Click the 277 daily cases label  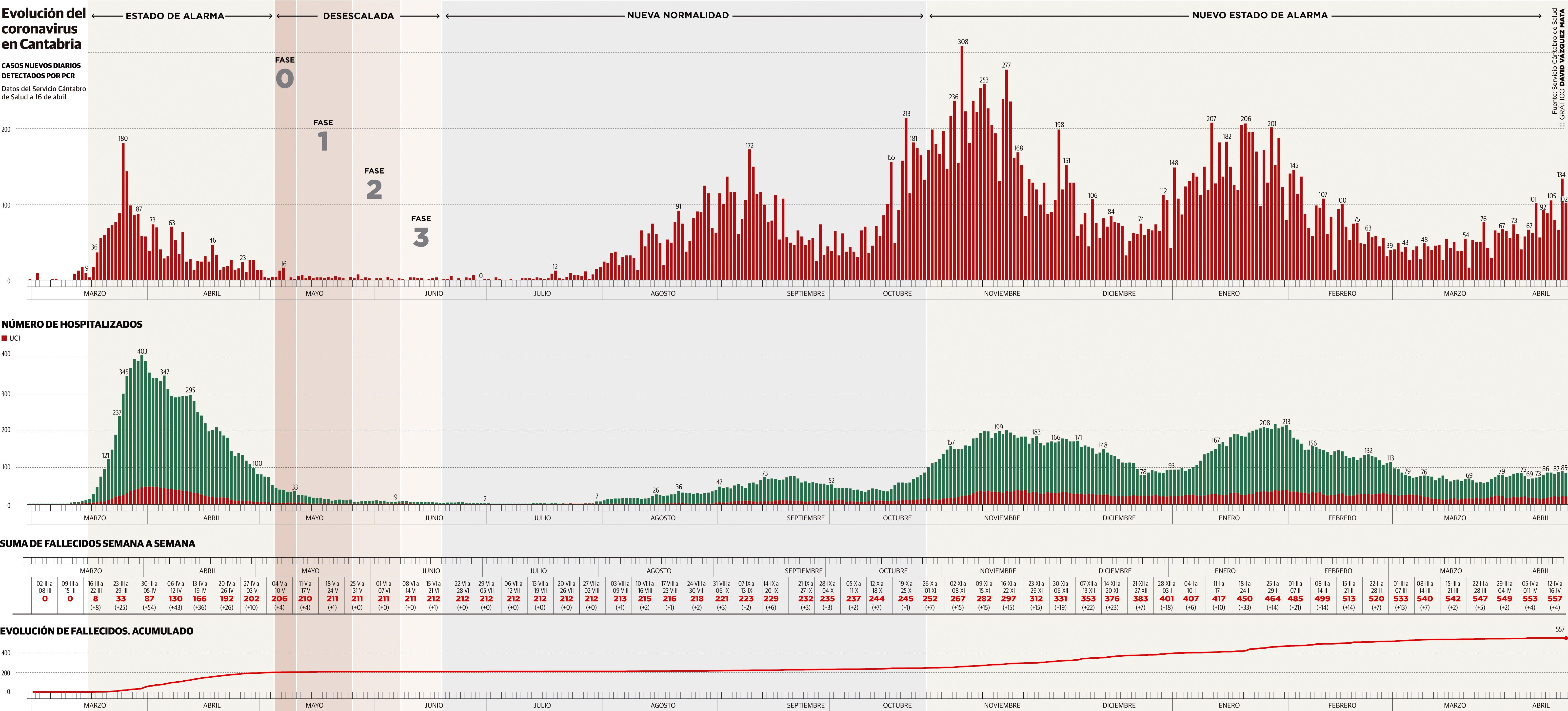click(x=1006, y=65)
